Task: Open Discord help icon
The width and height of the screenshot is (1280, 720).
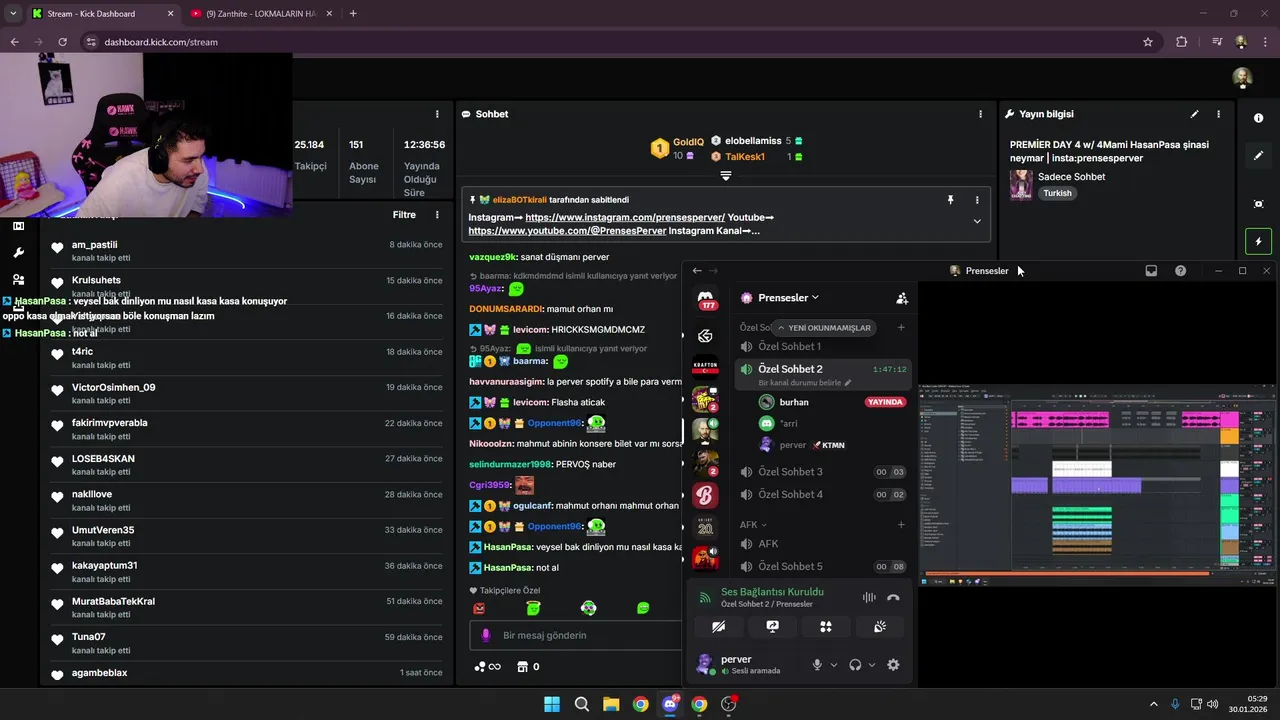Action: click(1180, 271)
